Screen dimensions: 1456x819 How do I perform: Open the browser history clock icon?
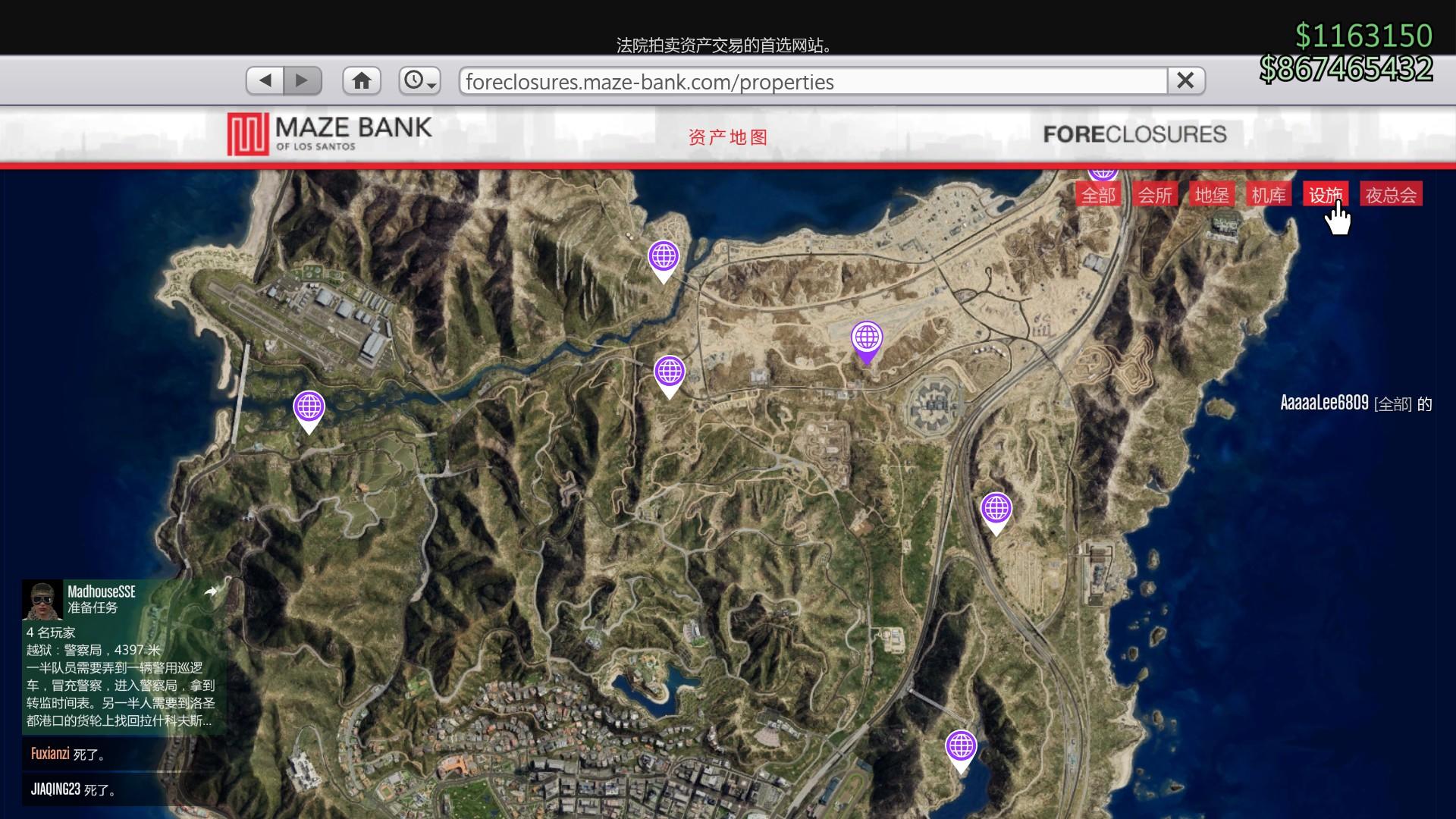coord(414,80)
